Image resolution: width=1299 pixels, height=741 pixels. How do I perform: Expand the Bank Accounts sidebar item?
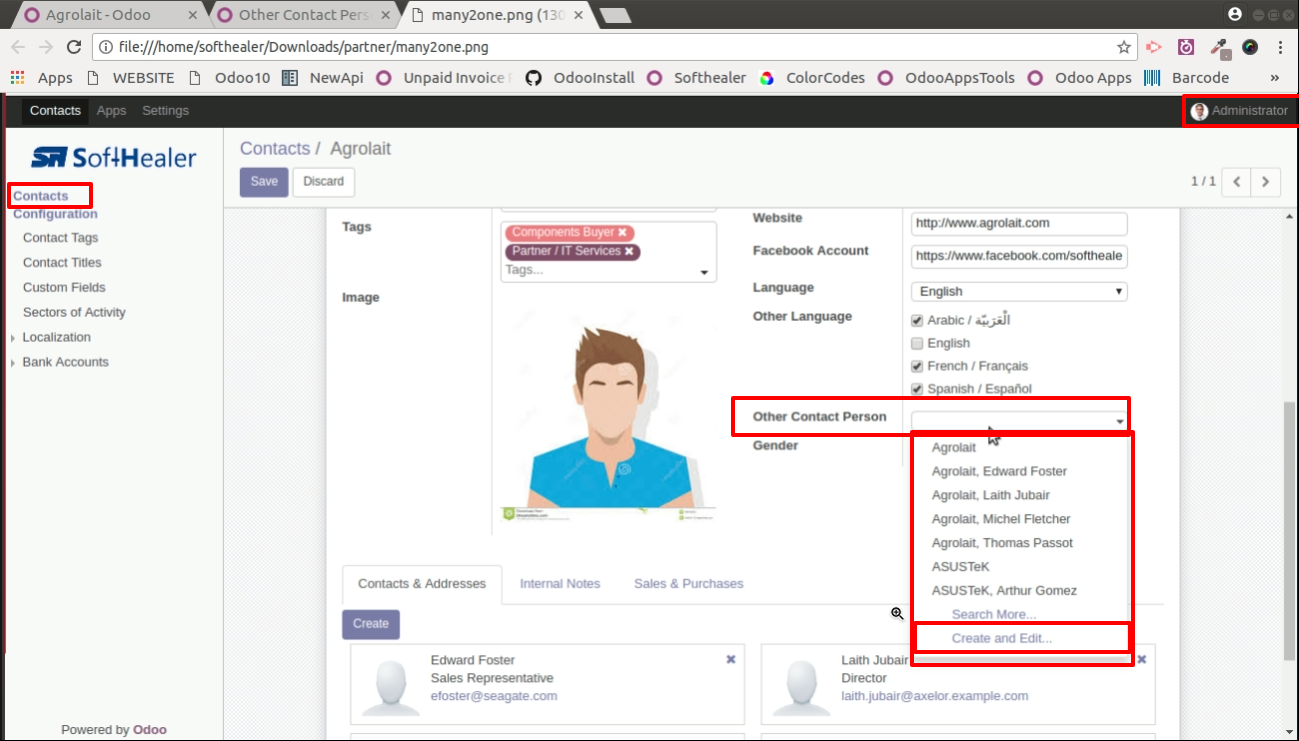click(x=59, y=362)
